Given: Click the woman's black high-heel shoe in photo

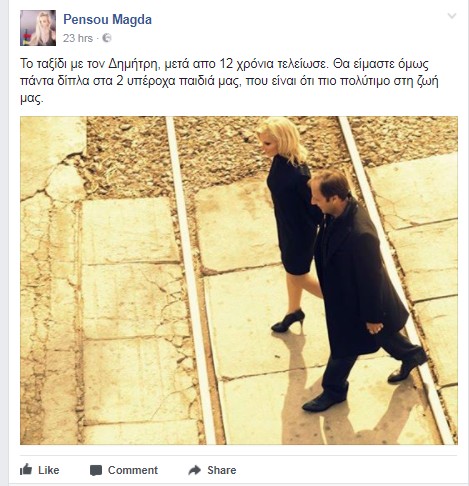Looking at the screenshot, I should coord(288,321).
